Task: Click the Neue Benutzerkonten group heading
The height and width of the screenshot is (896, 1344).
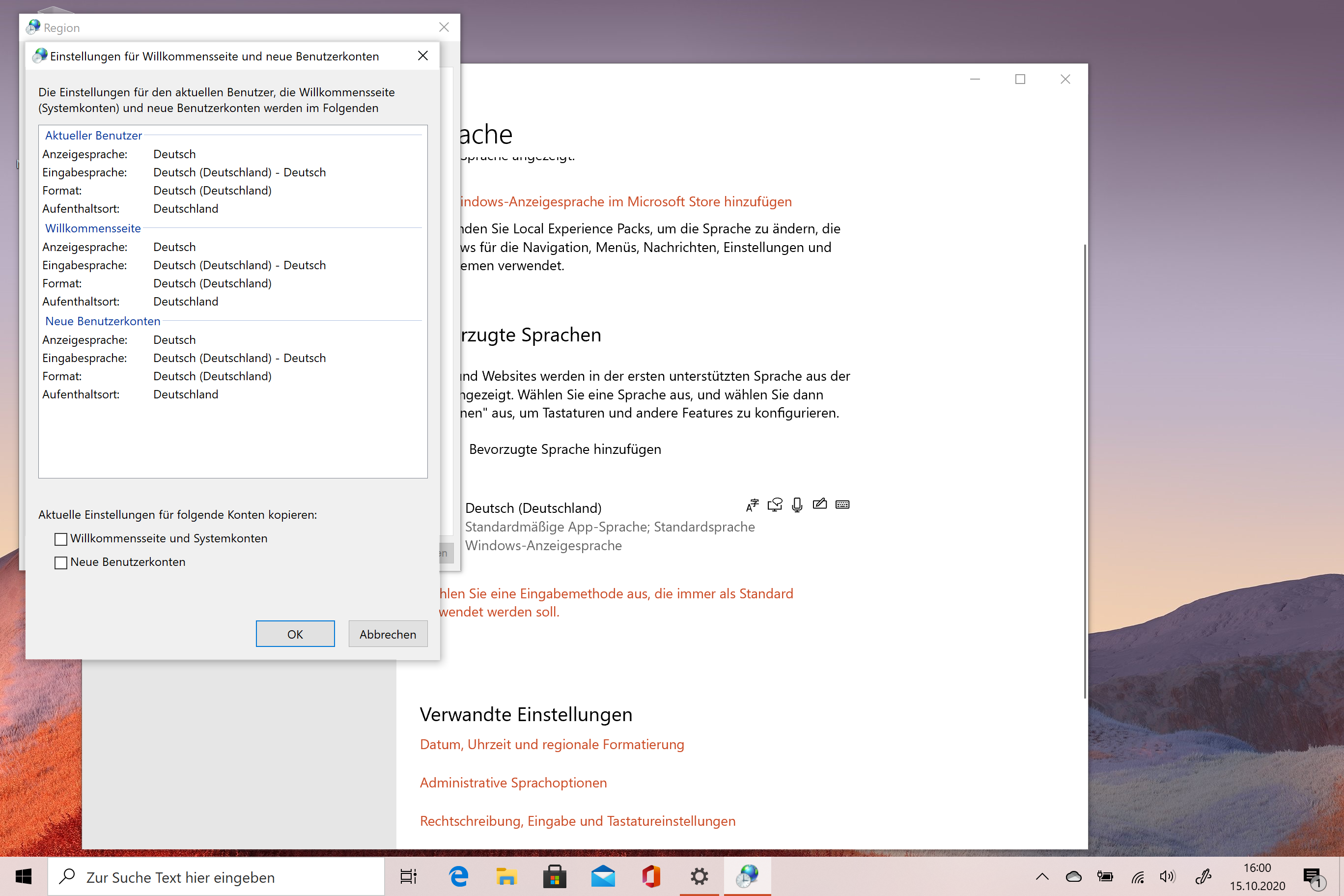Action: click(x=103, y=321)
